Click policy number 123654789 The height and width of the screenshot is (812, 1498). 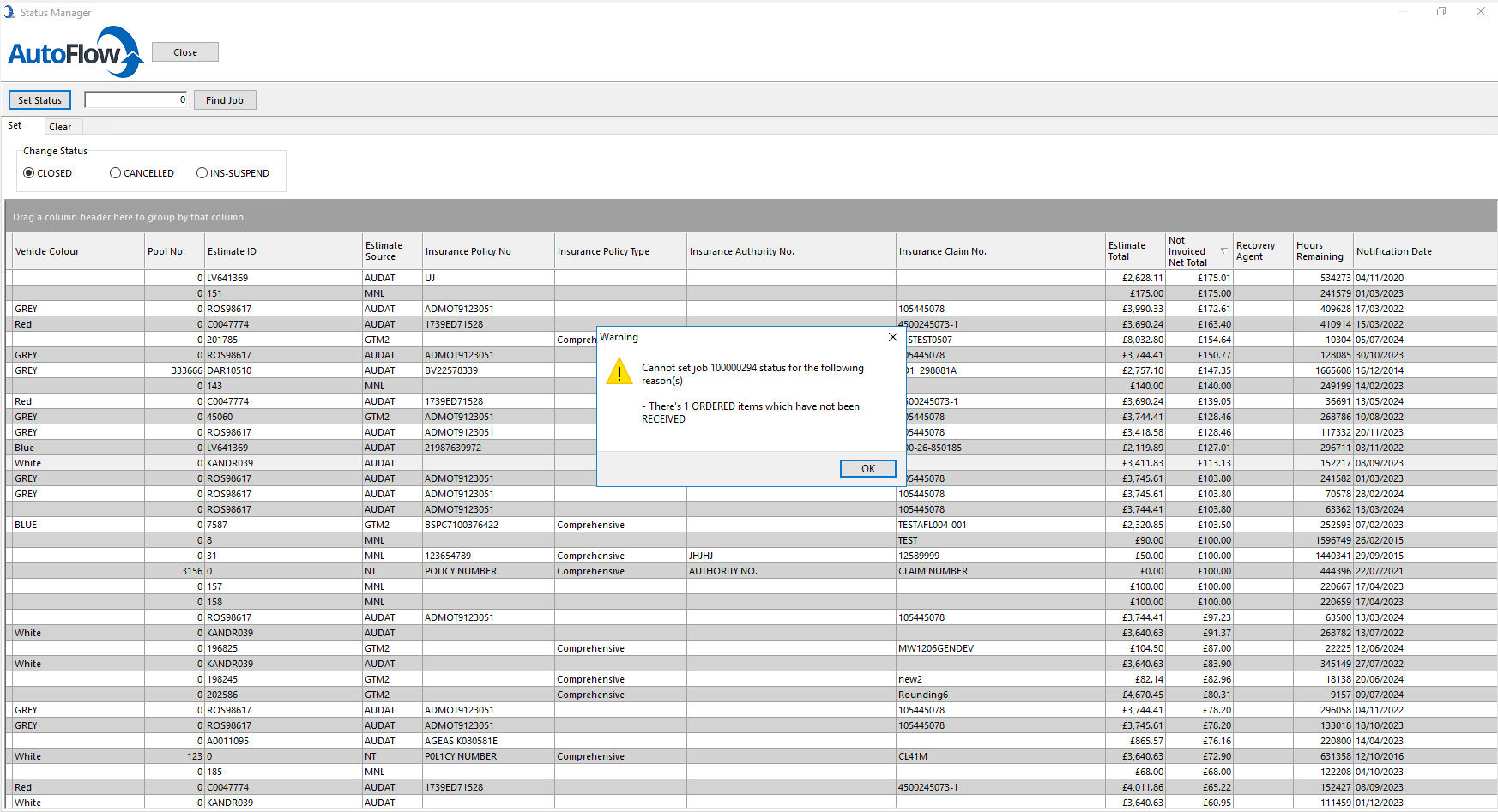click(x=488, y=556)
